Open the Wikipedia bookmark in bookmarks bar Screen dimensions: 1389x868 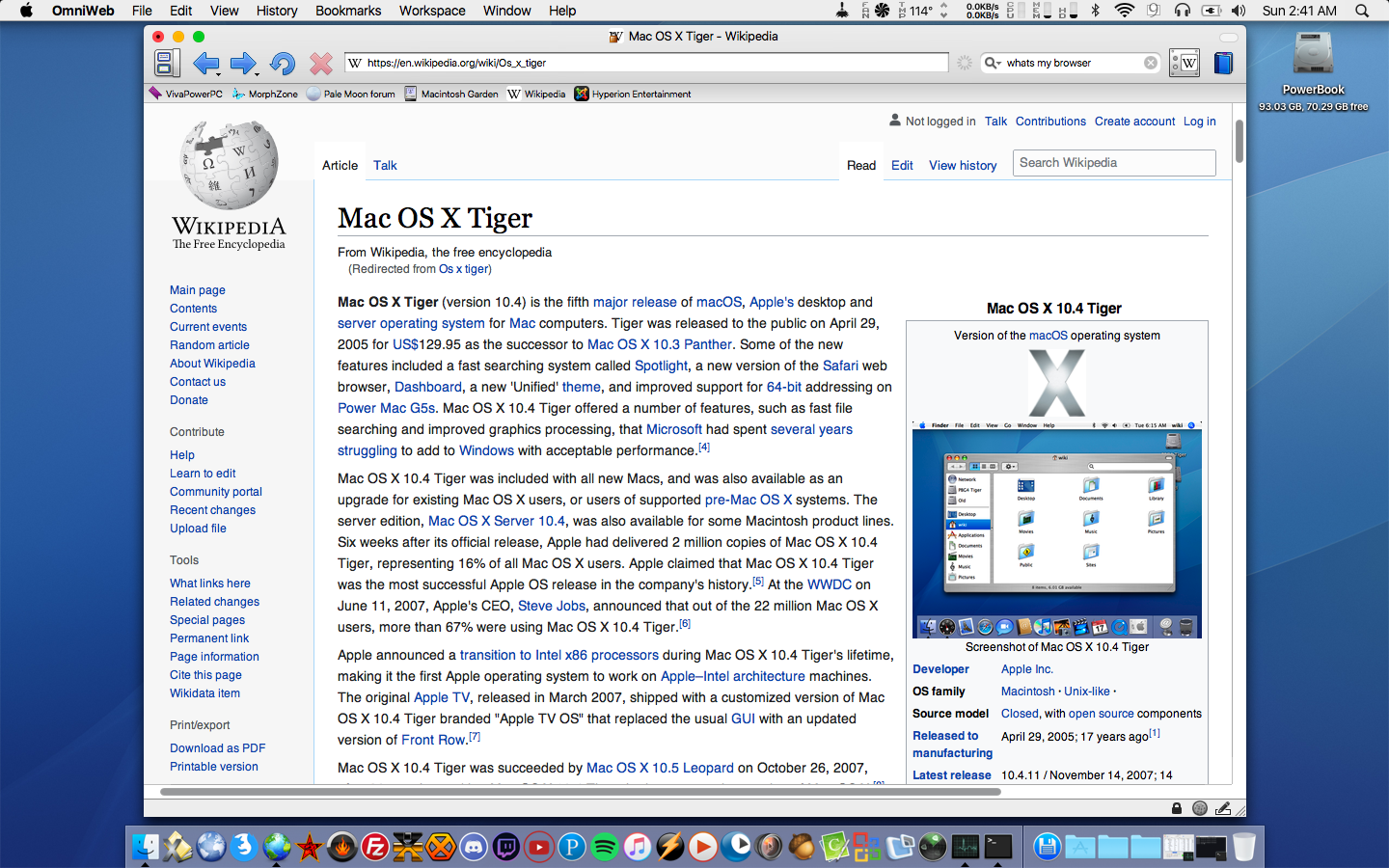click(536, 94)
